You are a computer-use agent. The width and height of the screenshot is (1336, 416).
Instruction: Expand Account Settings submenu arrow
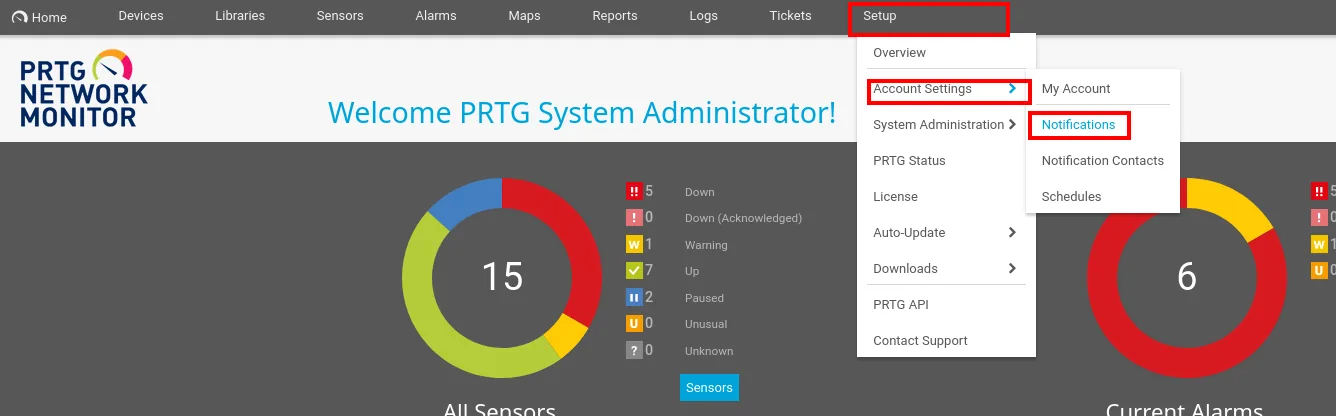point(1013,88)
